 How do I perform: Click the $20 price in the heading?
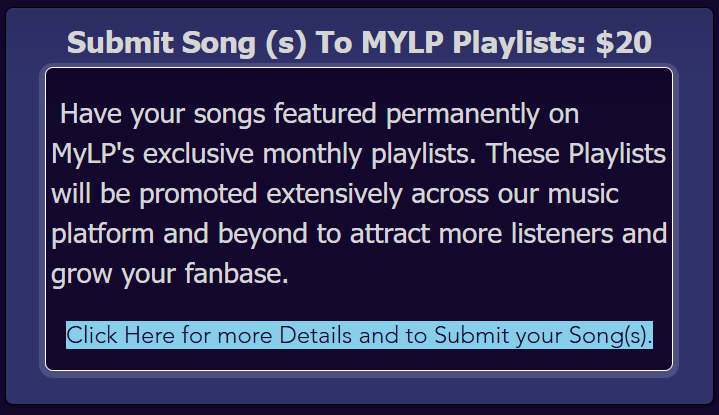coord(623,43)
